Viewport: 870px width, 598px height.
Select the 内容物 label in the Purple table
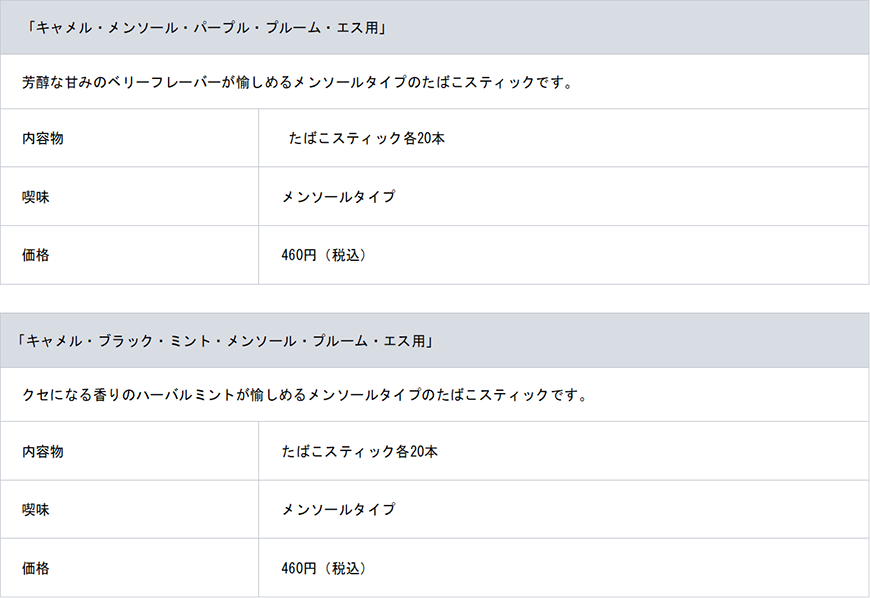pos(43,138)
